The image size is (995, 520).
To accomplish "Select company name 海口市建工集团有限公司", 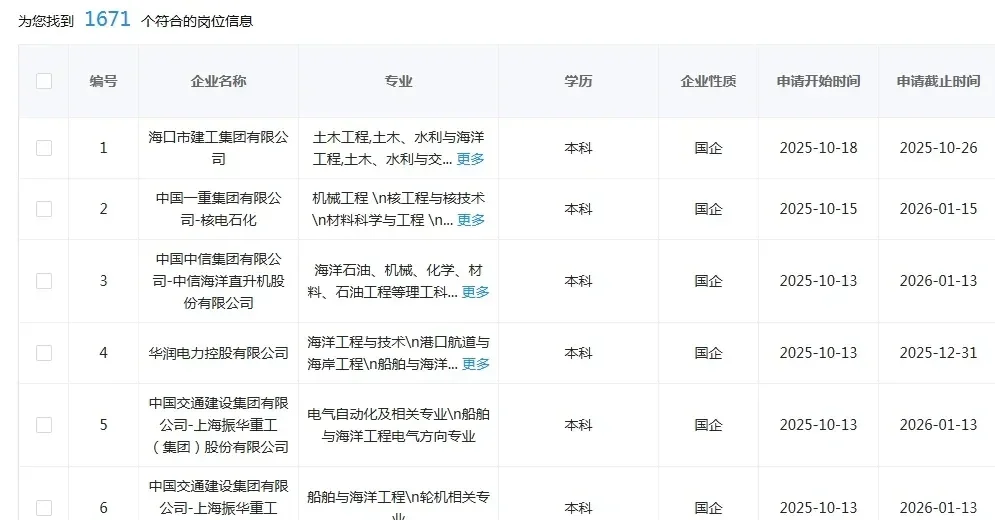I will [x=218, y=148].
